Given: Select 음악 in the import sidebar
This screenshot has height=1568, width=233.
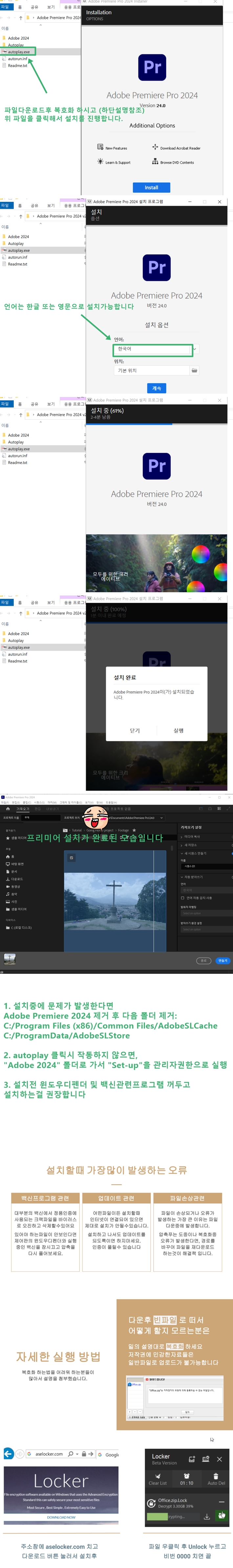Looking at the screenshot, I should coord(12,893).
